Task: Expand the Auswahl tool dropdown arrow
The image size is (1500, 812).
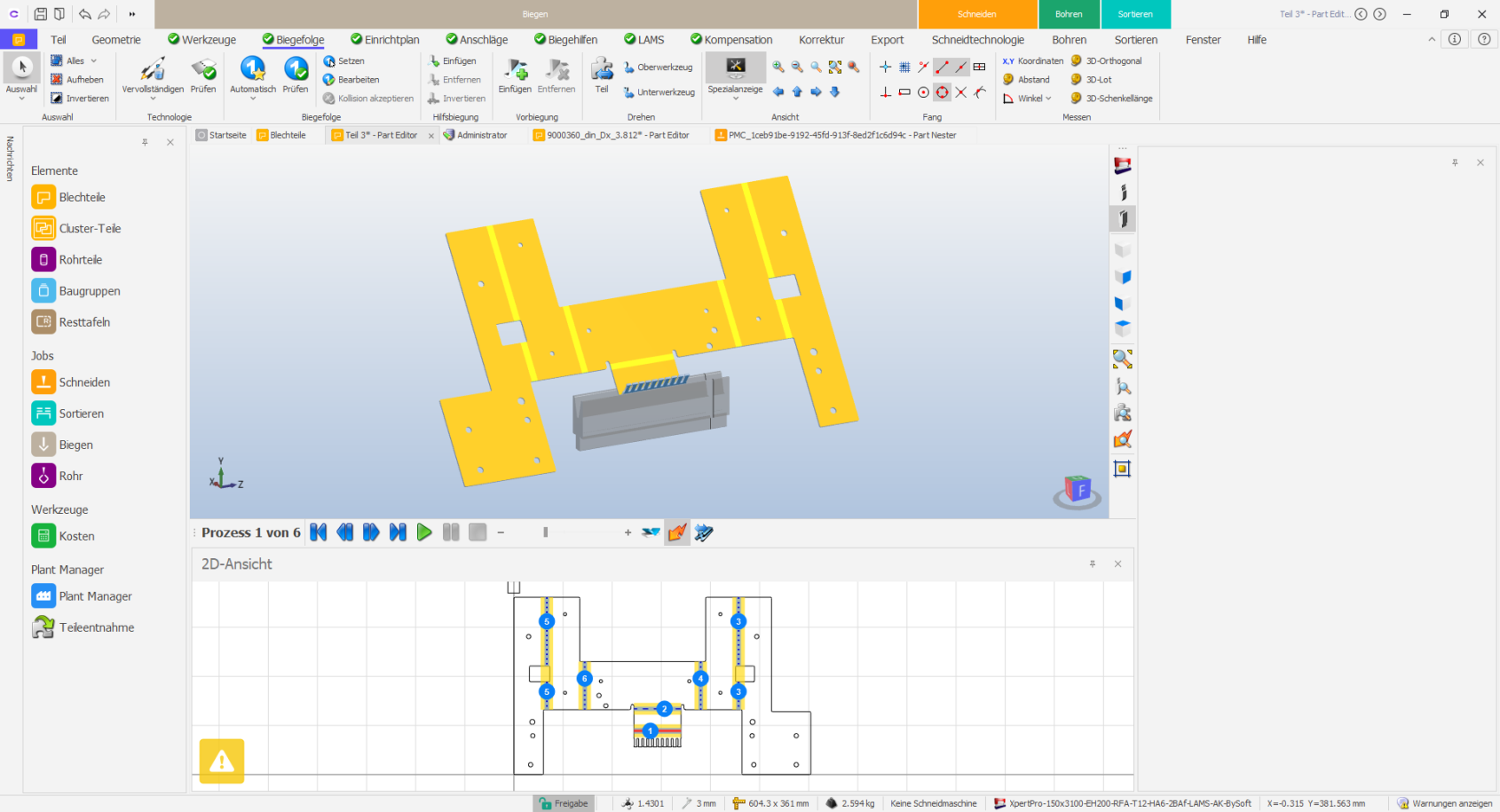Action: click(21, 99)
